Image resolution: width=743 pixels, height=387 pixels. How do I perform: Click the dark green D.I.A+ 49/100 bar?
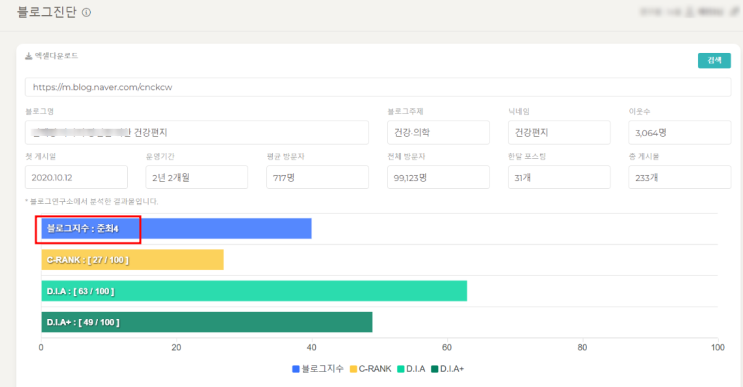(x=207, y=322)
